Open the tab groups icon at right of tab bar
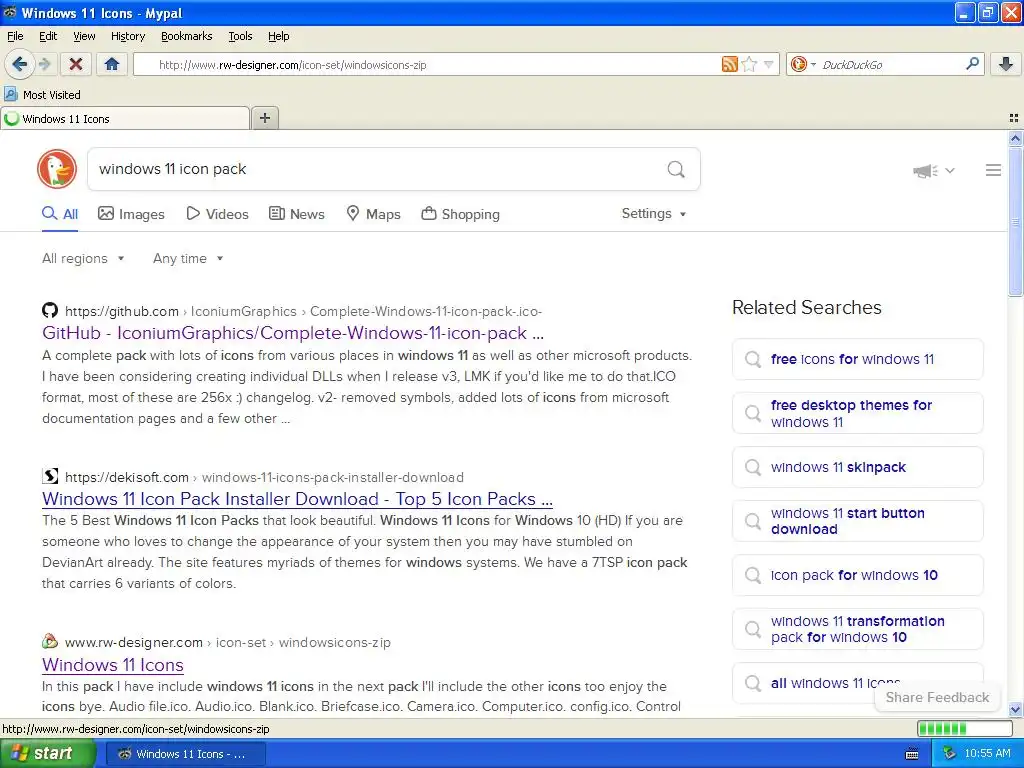Image resolution: width=1024 pixels, height=768 pixels. point(1014,118)
